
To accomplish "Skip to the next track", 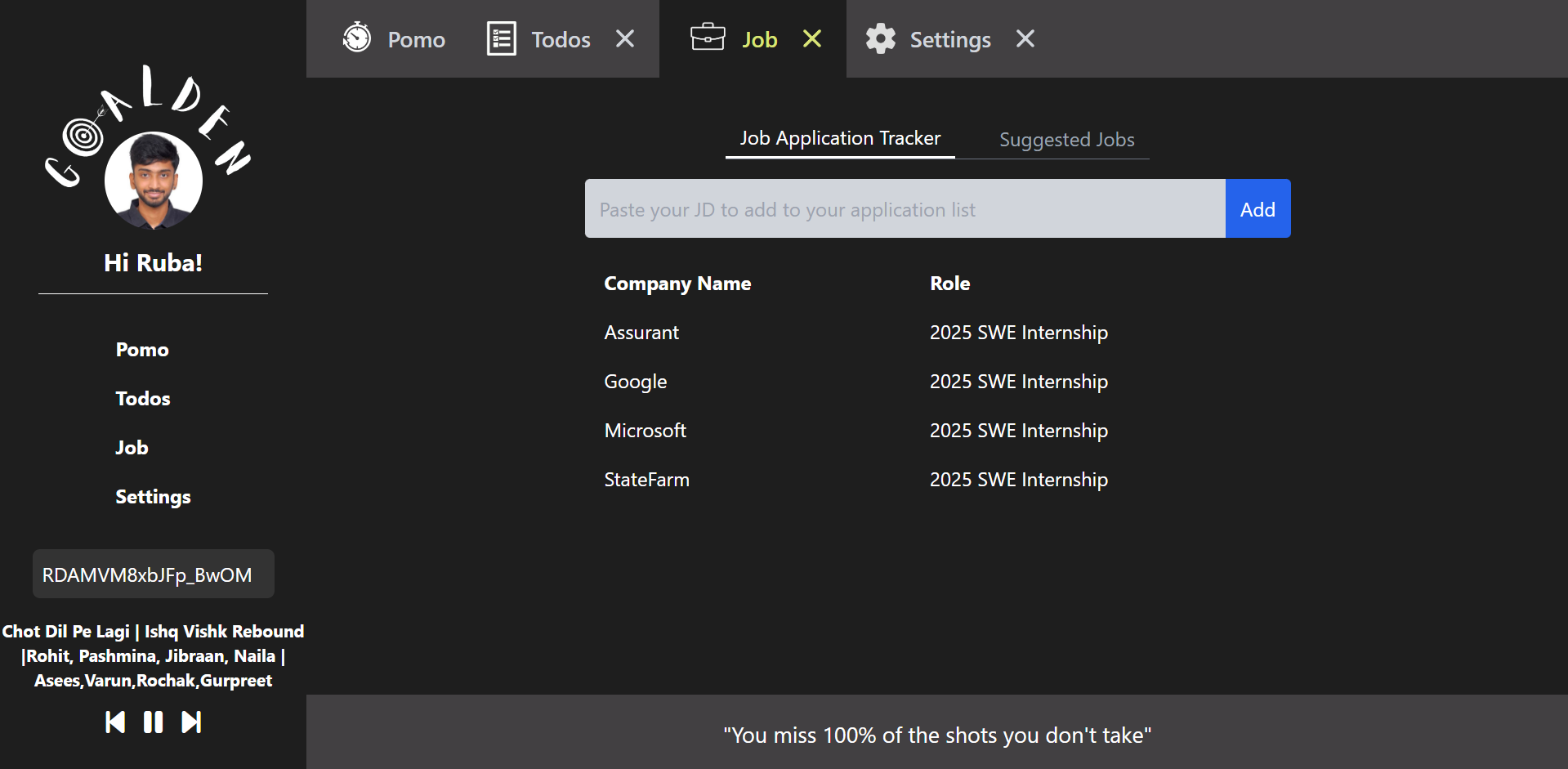I will [x=191, y=722].
